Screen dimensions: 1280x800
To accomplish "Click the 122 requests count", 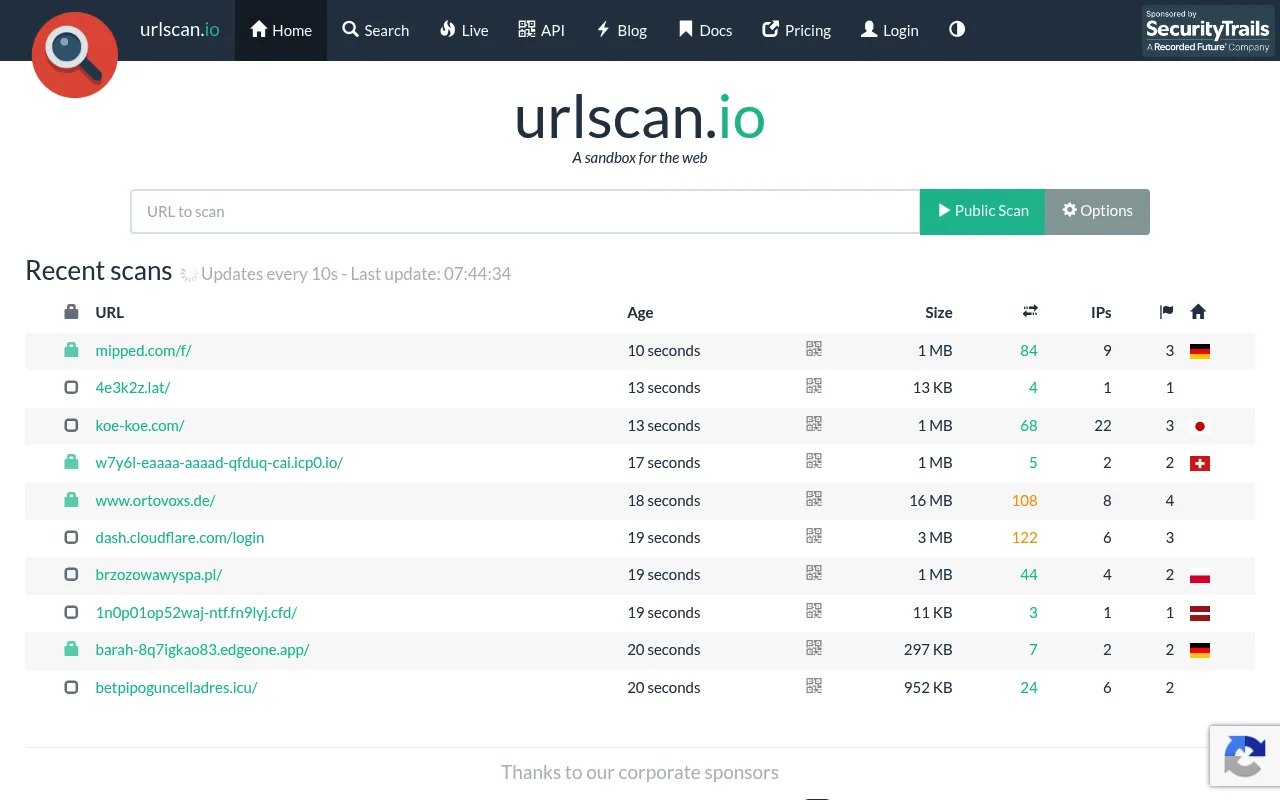I will [x=1025, y=537].
